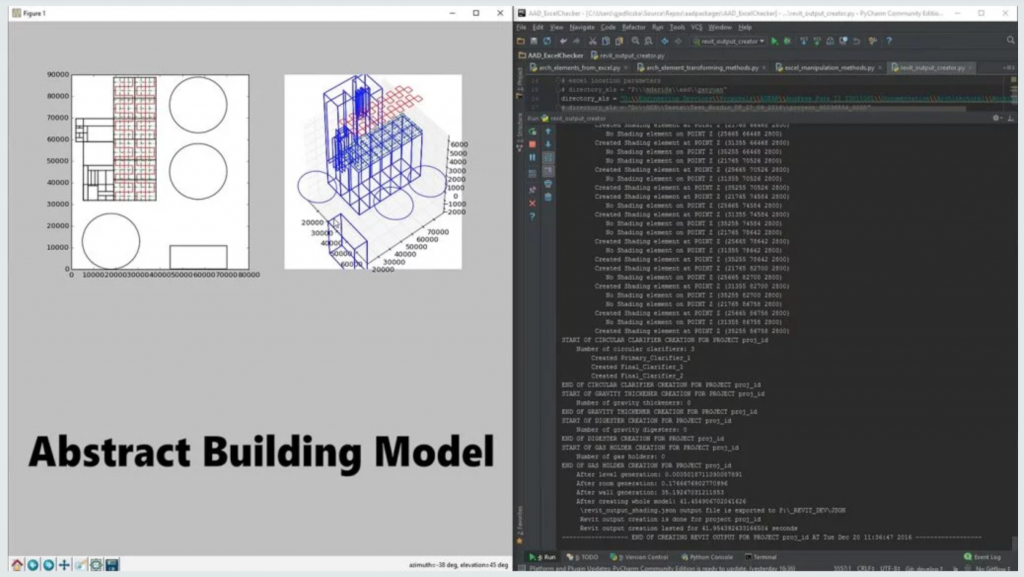Click the Paste icon in PyCharm toolbar
This screenshot has width=1024, height=577.
pyautogui.click(x=619, y=41)
